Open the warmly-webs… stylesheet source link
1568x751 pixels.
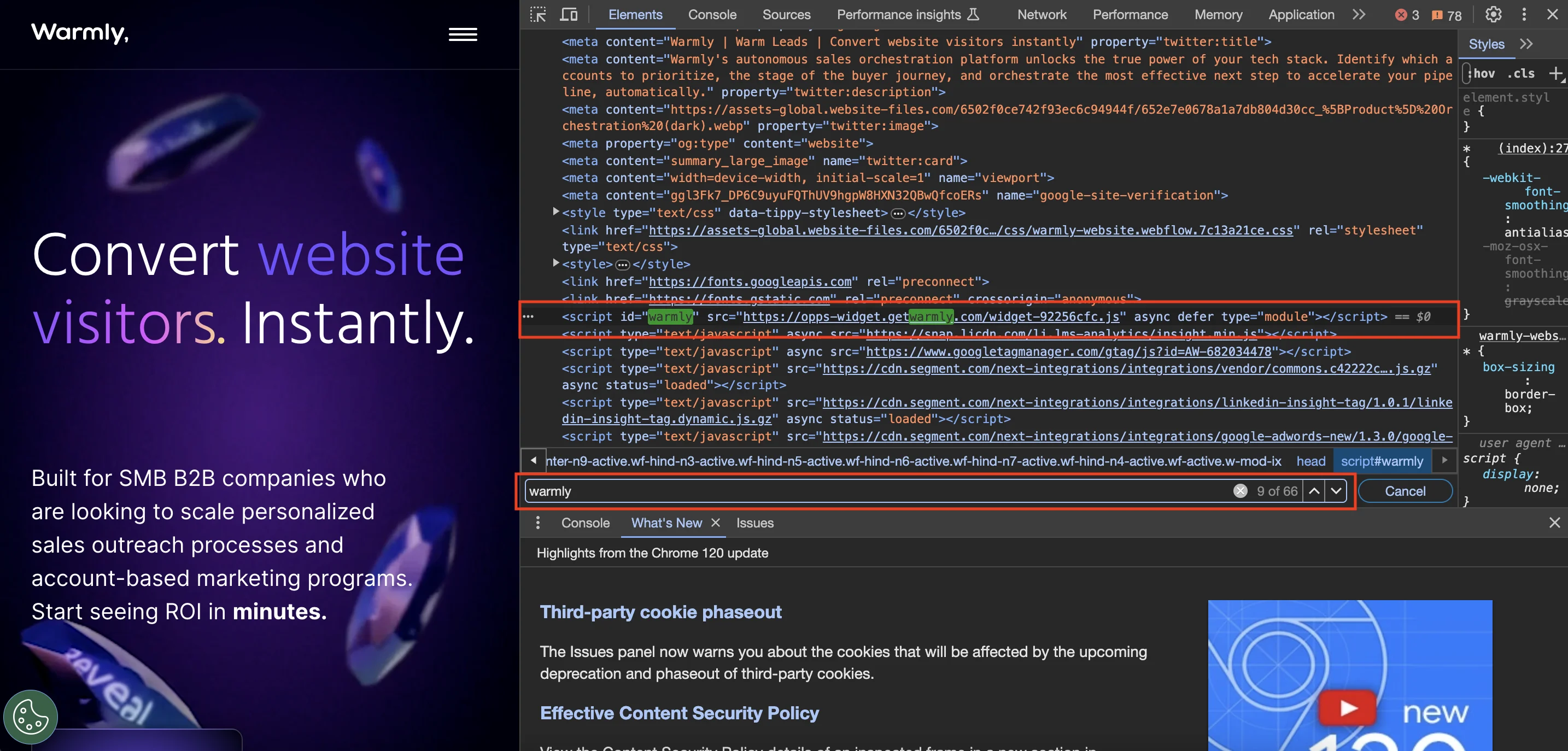click(x=1521, y=336)
